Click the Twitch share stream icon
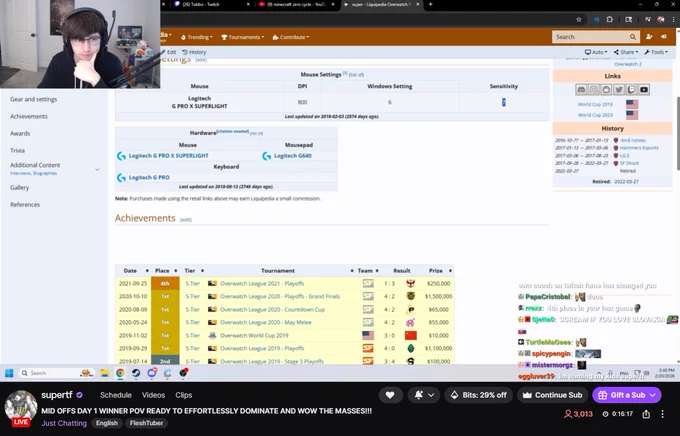 click(x=646, y=414)
